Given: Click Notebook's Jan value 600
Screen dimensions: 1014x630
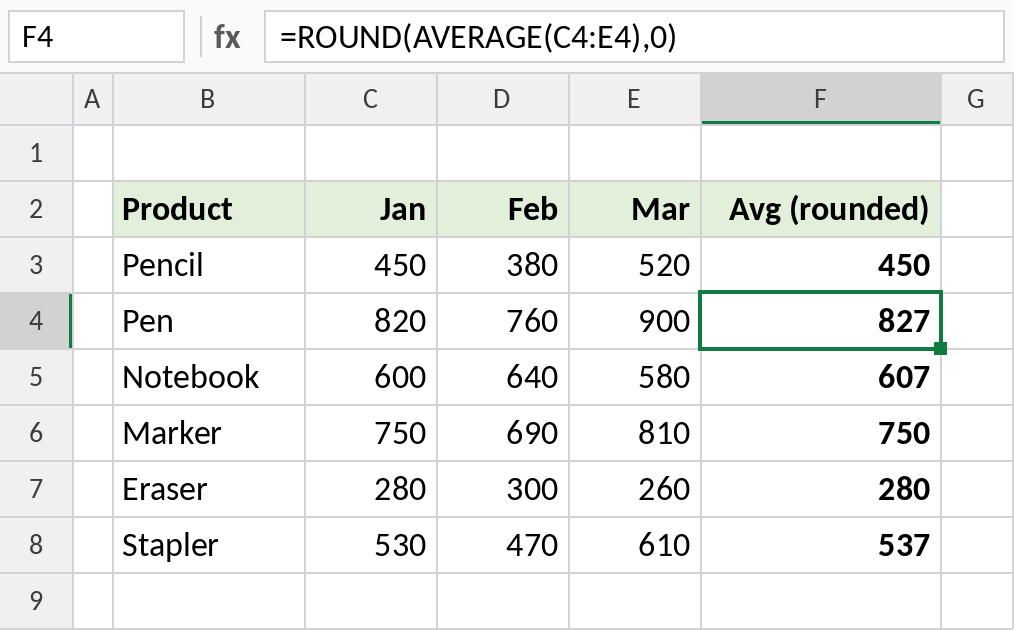Looking at the screenshot, I should (371, 377).
